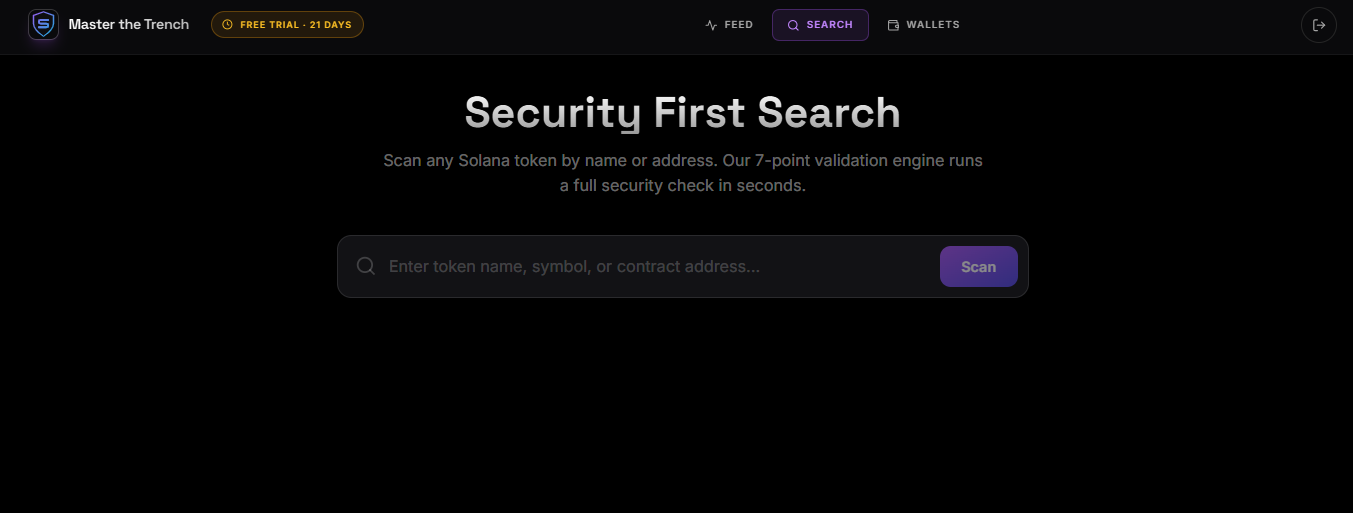Click the clock icon in trial badge
This screenshot has height=513, width=1353.
point(227,25)
